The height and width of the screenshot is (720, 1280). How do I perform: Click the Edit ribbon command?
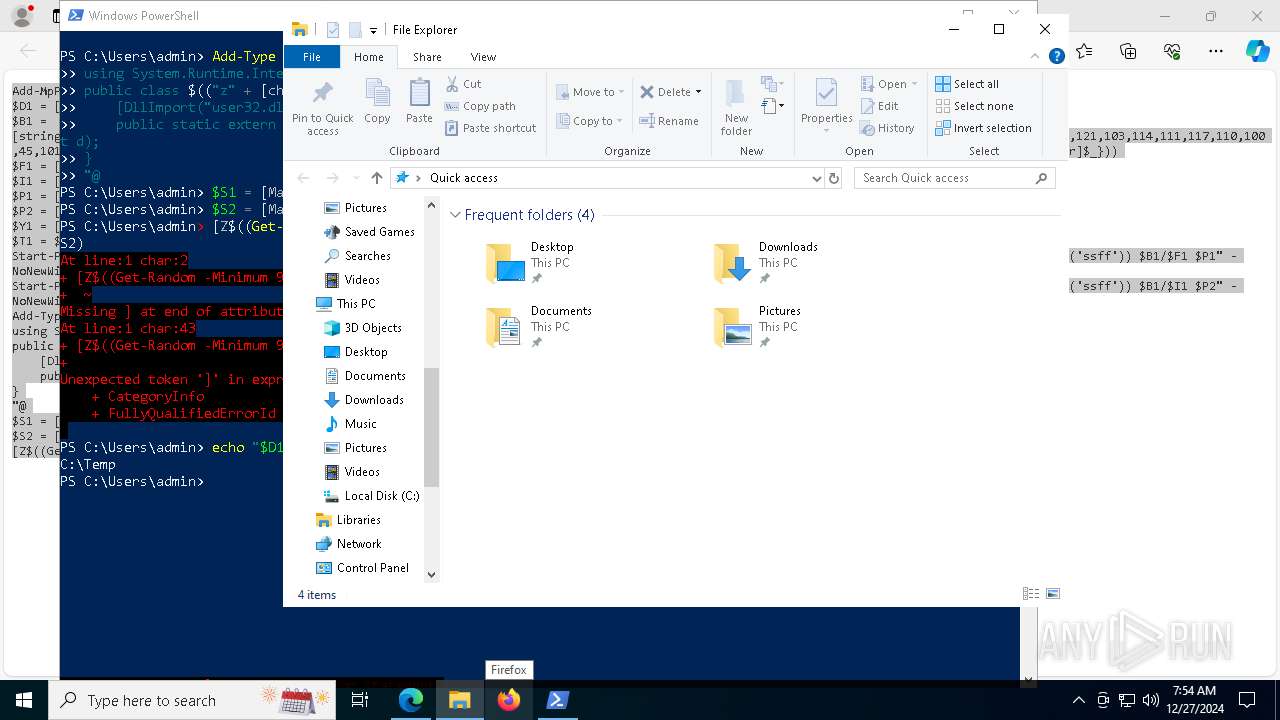pyautogui.click(x=879, y=106)
